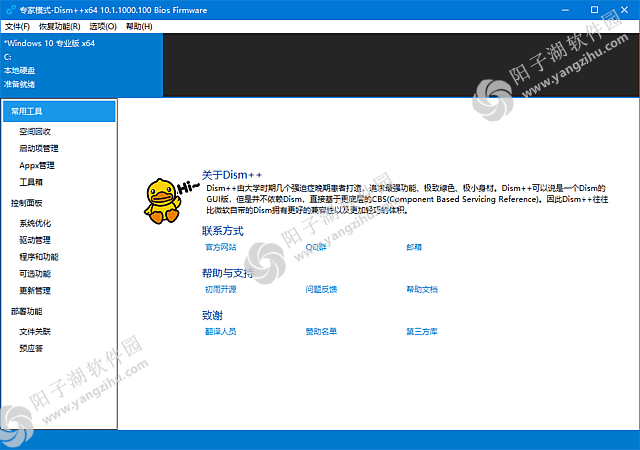
Task: Click the 帮助与支持 heading
Action: click(228, 273)
